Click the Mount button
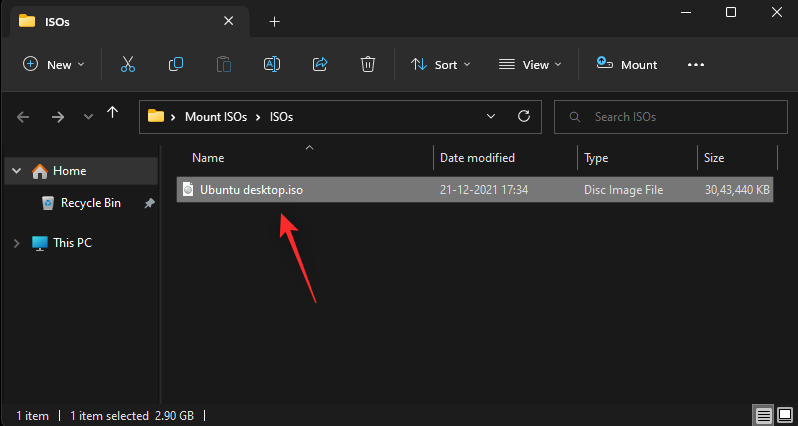 point(627,64)
